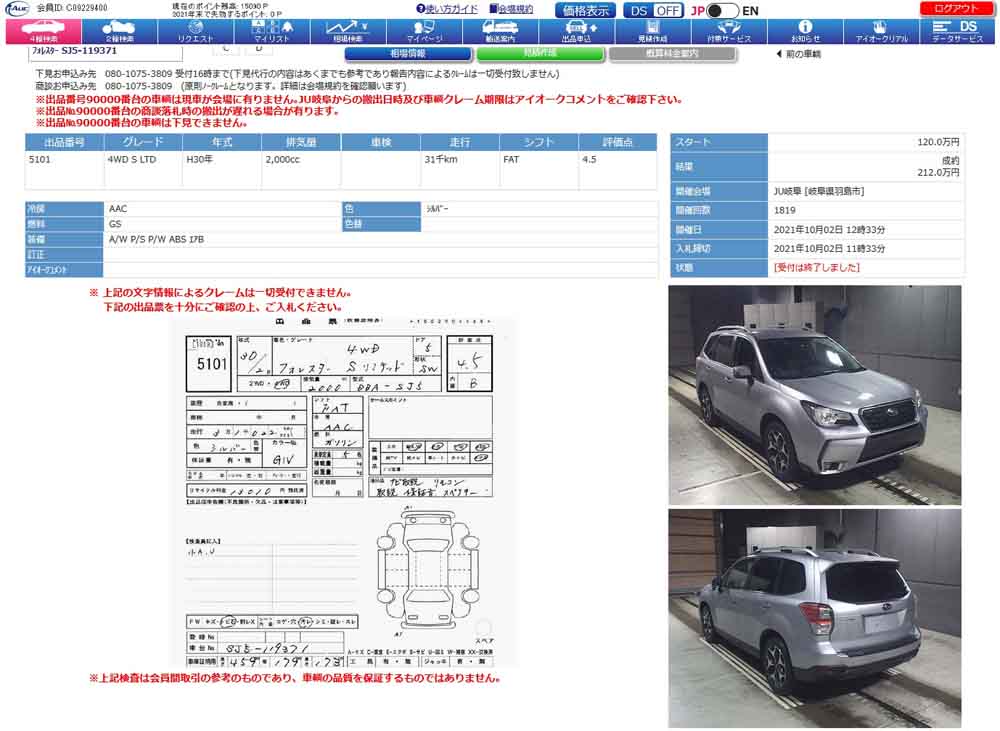Image resolution: width=1000 pixels, height=731 pixels.
Task: Open the マイページ menu
Action: click(424, 31)
